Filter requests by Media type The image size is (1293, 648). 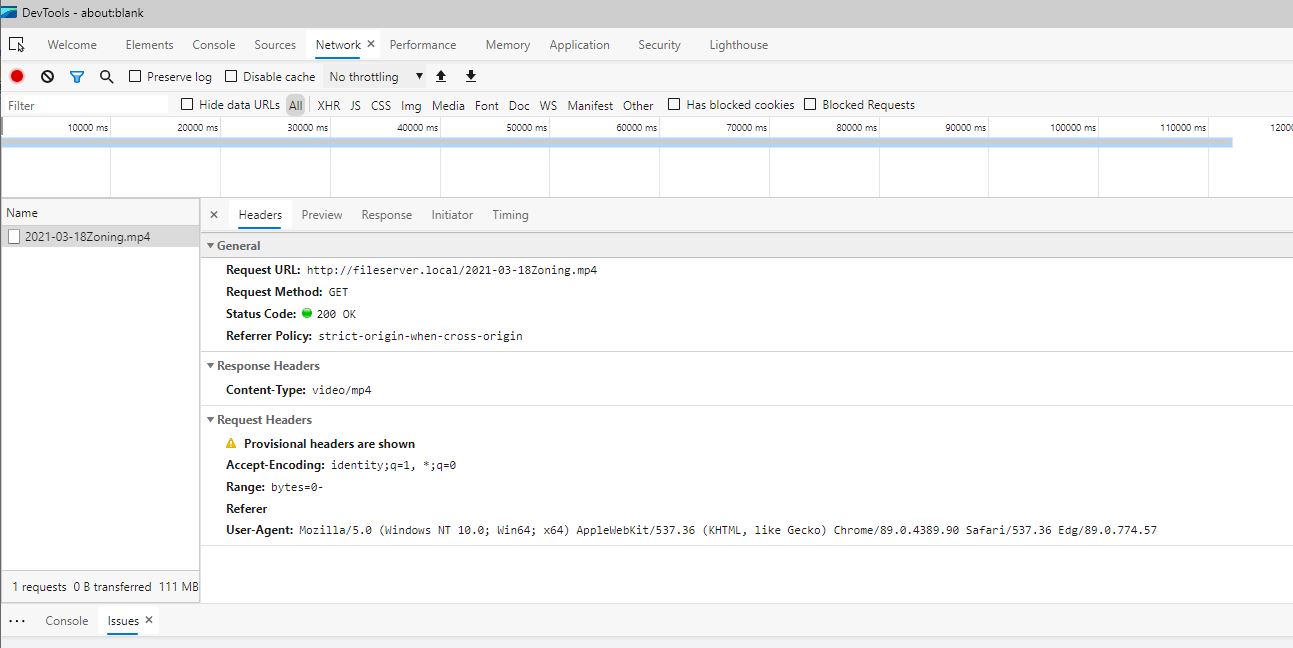tap(448, 104)
